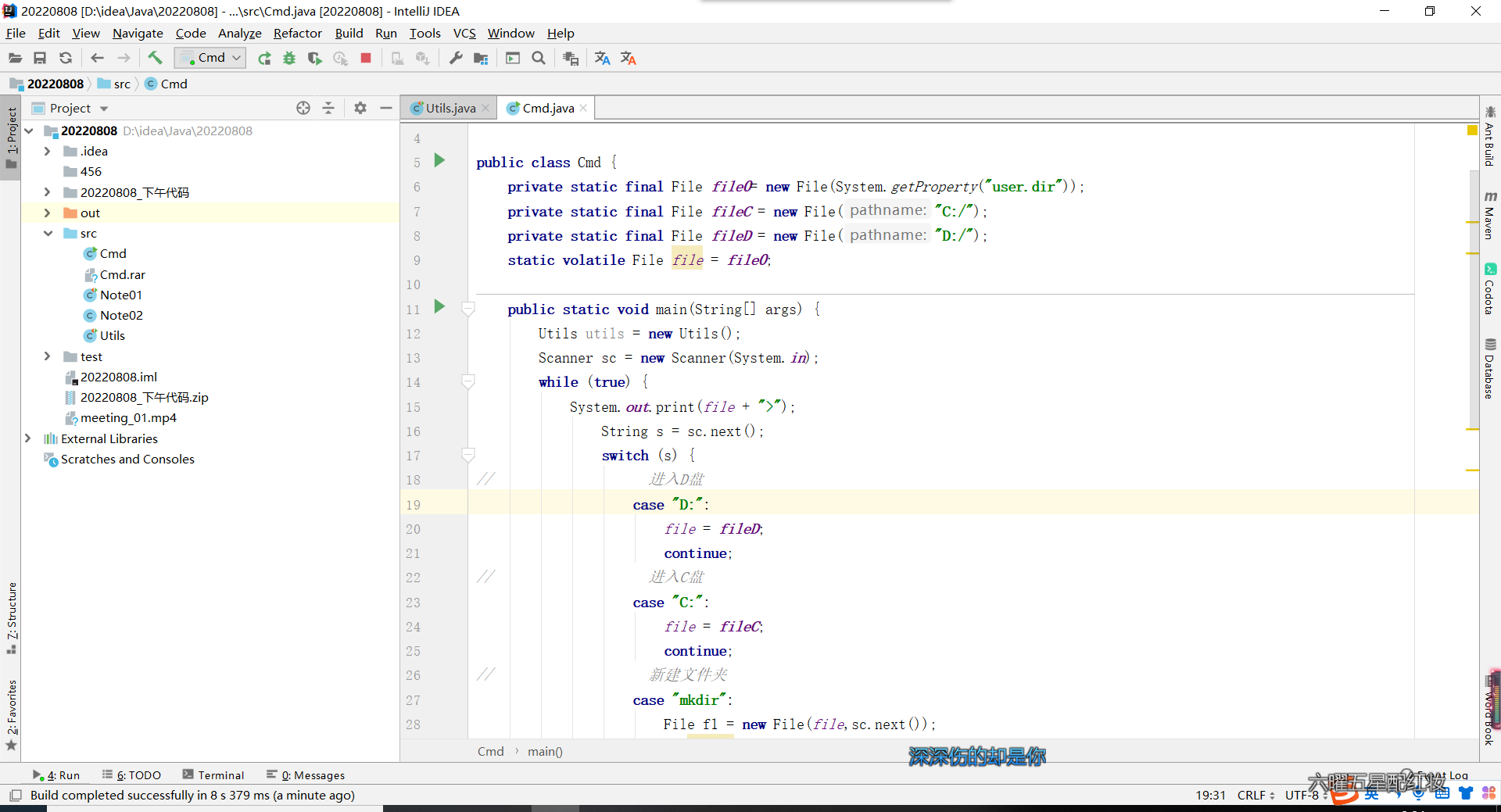Open the Refactor menu
The image size is (1501, 812).
(x=297, y=33)
